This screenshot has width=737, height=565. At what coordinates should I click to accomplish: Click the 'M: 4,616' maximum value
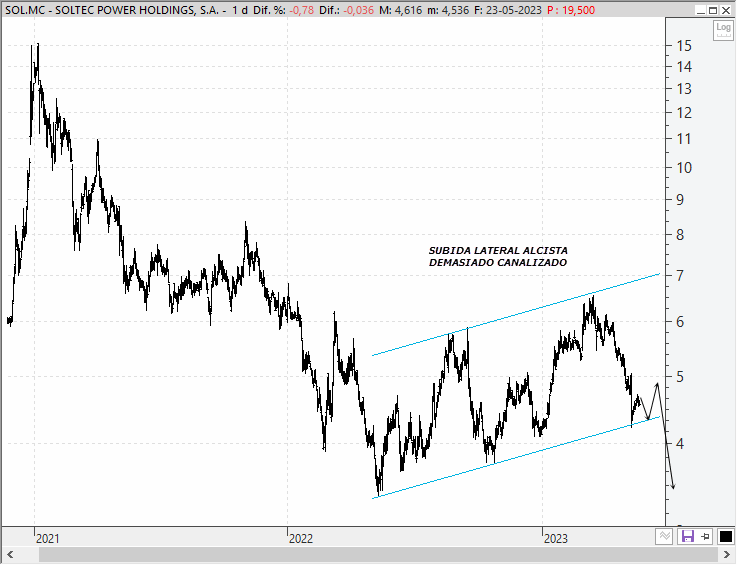(400, 10)
